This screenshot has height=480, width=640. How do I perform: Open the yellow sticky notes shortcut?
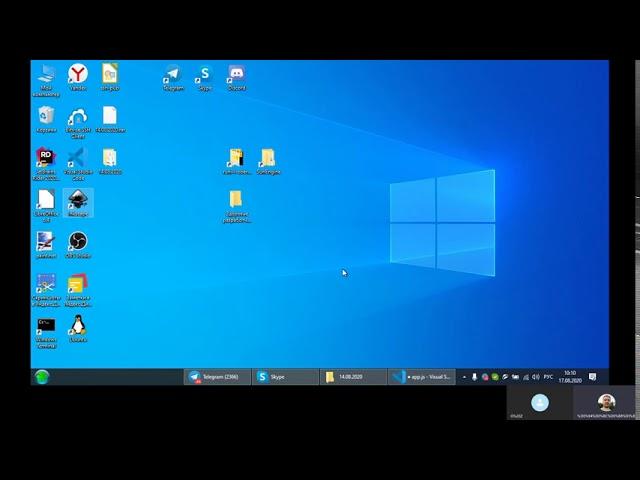(78, 290)
